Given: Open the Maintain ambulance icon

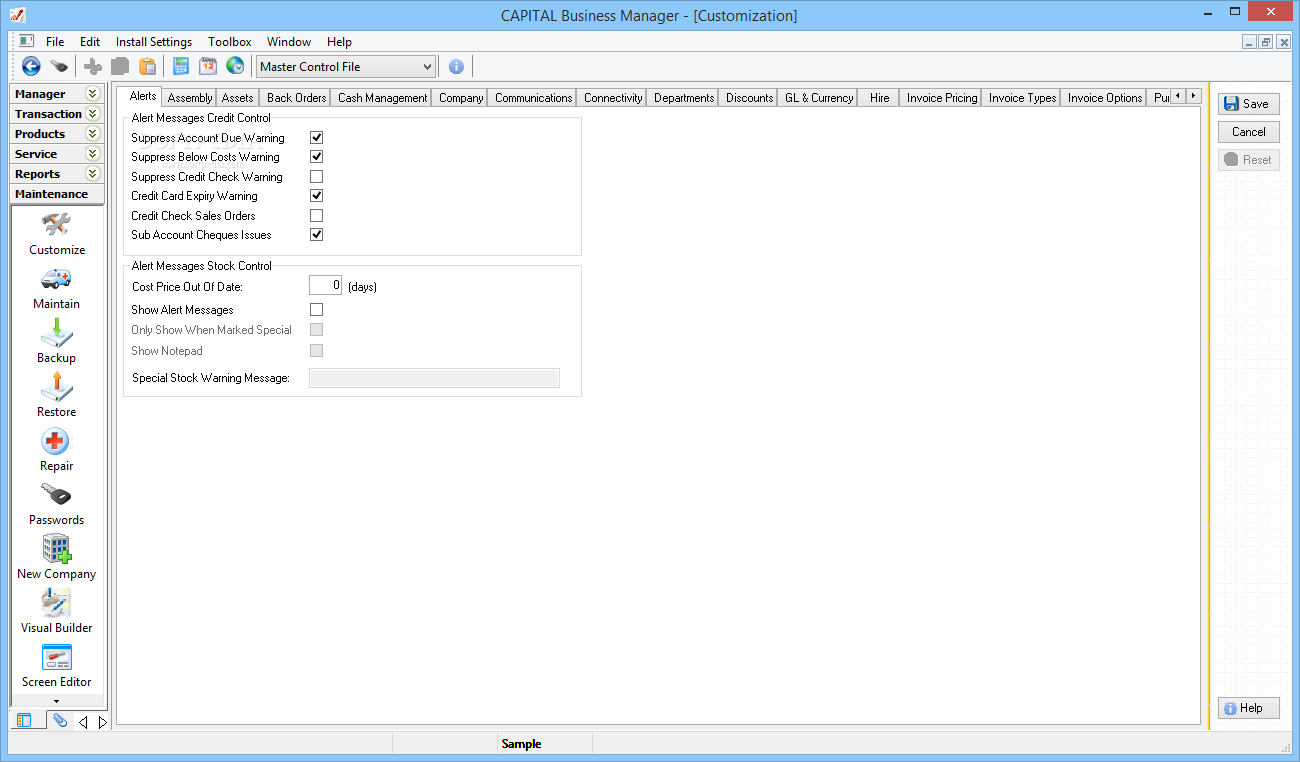Looking at the screenshot, I should click(57, 288).
